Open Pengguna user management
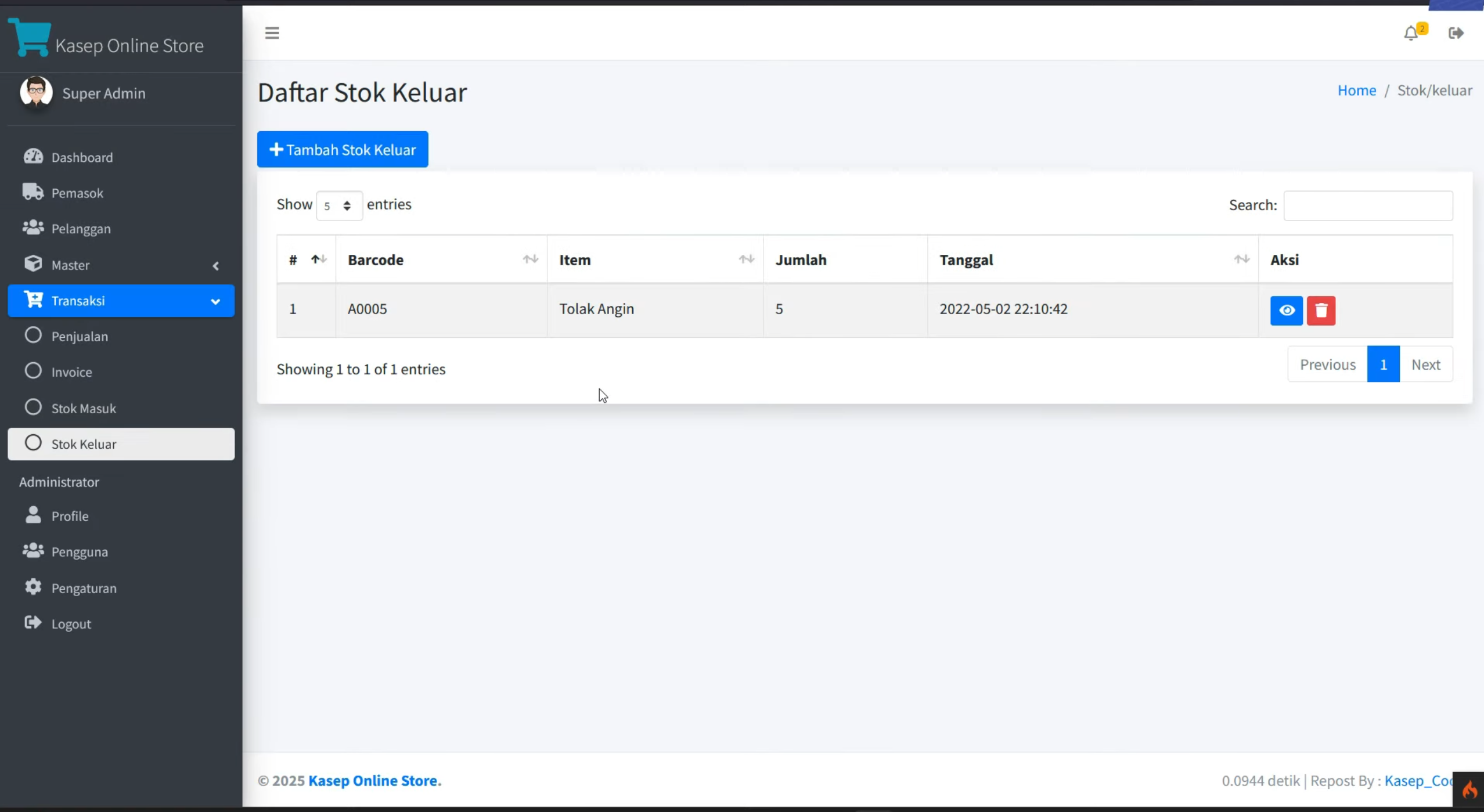The width and height of the screenshot is (1484, 812). (121, 551)
